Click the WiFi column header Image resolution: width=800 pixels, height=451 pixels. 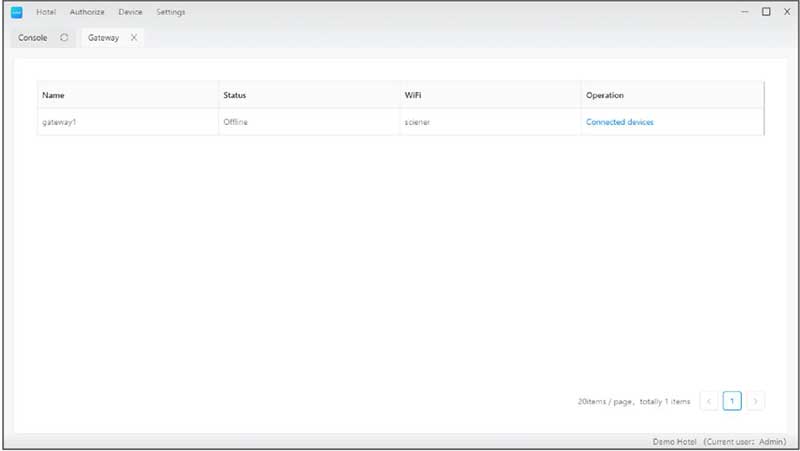click(413, 96)
